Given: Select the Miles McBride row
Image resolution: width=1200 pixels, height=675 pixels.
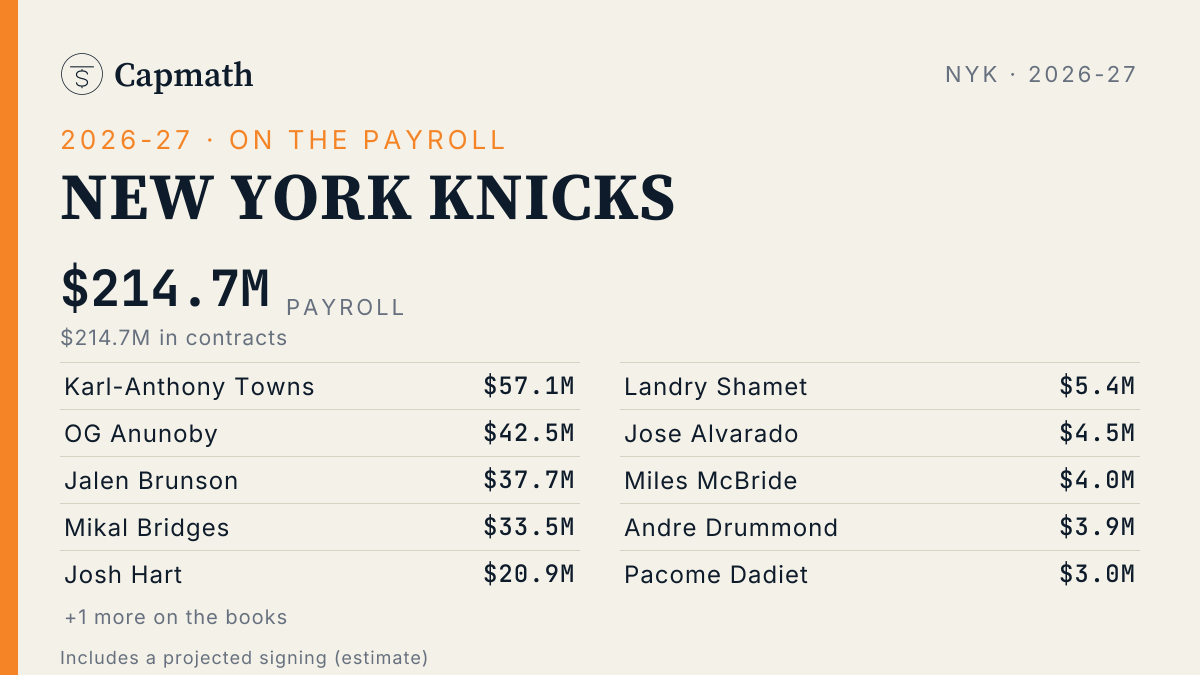Looking at the screenshot, I should pyautogui.click(x=880, y=480).
